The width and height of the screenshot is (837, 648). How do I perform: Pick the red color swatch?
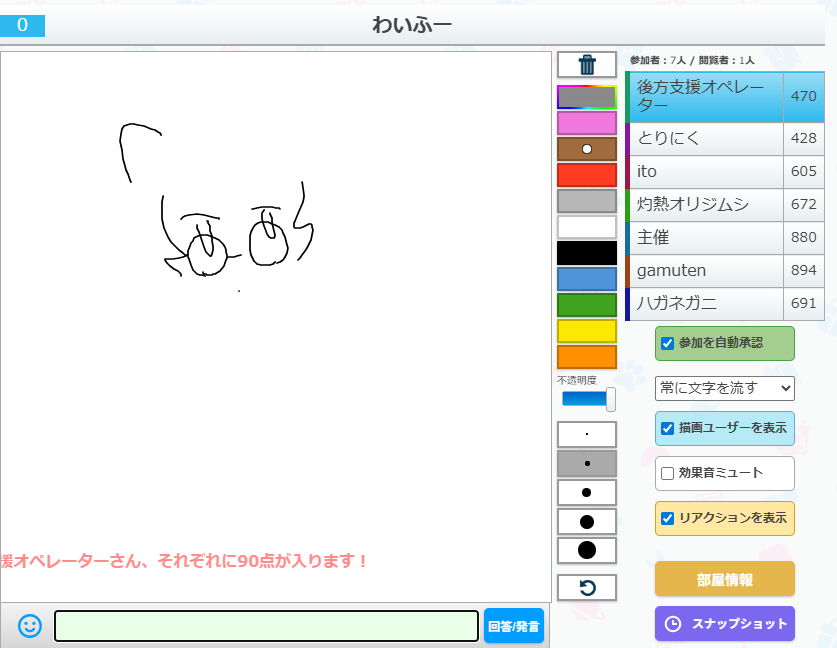(587, 175)
